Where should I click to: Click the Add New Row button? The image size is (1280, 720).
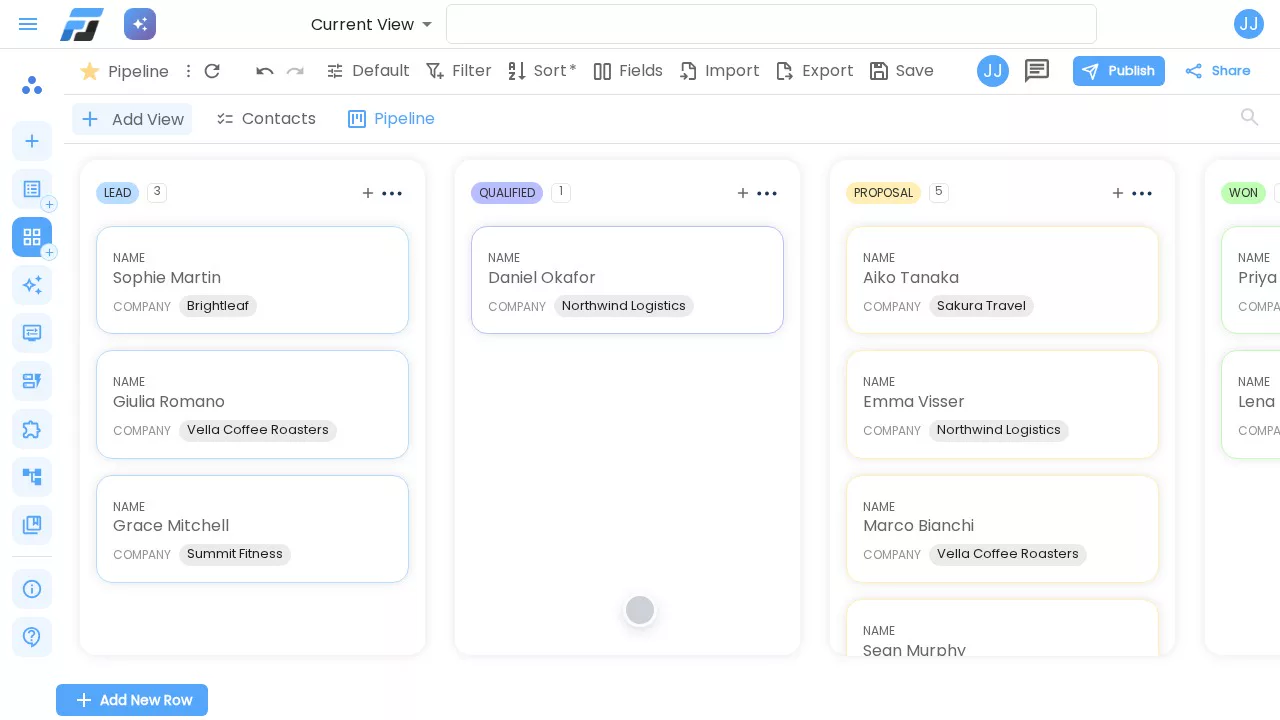tap(132, 700)
